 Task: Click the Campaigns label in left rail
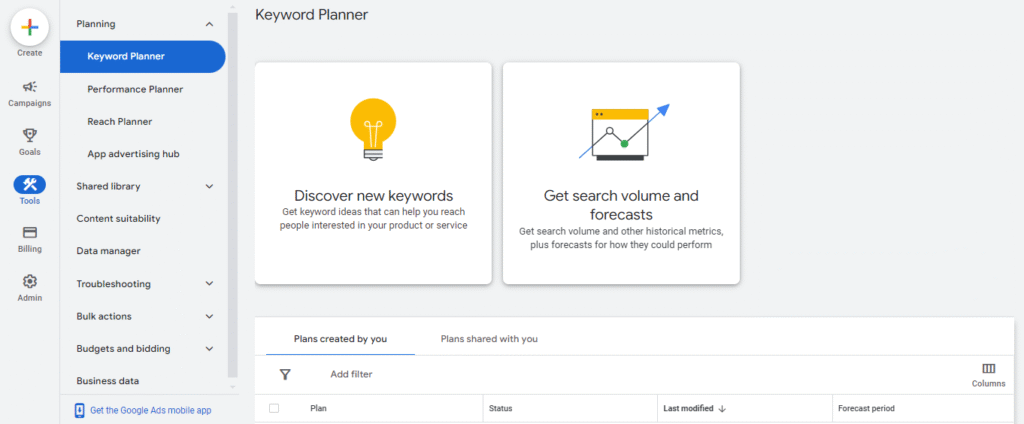(29, 103)
